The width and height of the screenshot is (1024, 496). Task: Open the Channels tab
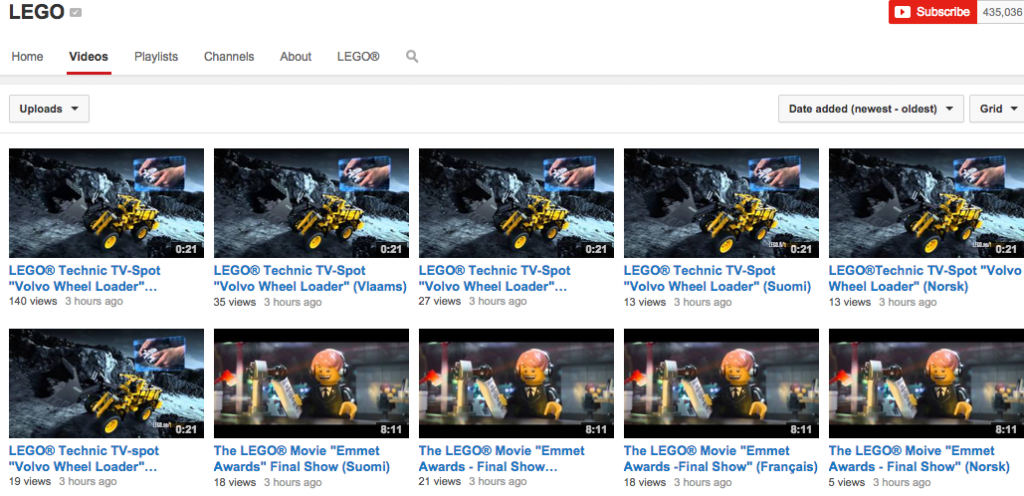[229, 57]
